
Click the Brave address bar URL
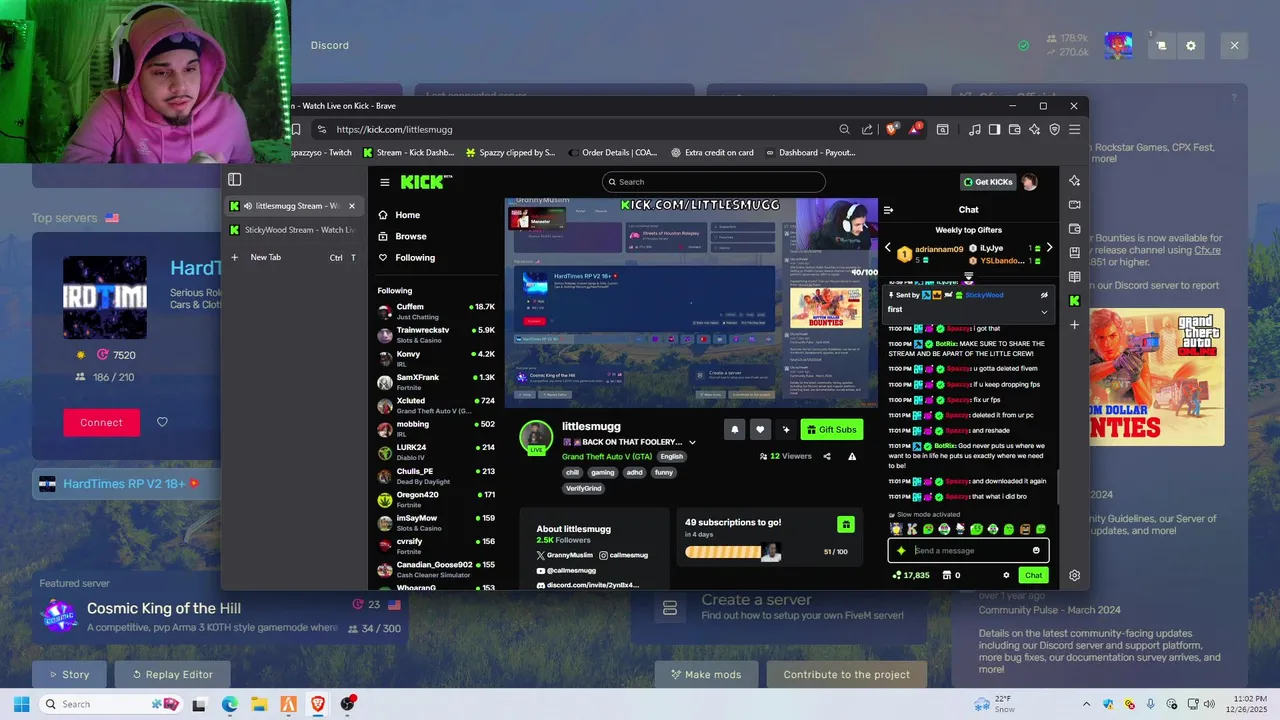[x=394, y=129]
